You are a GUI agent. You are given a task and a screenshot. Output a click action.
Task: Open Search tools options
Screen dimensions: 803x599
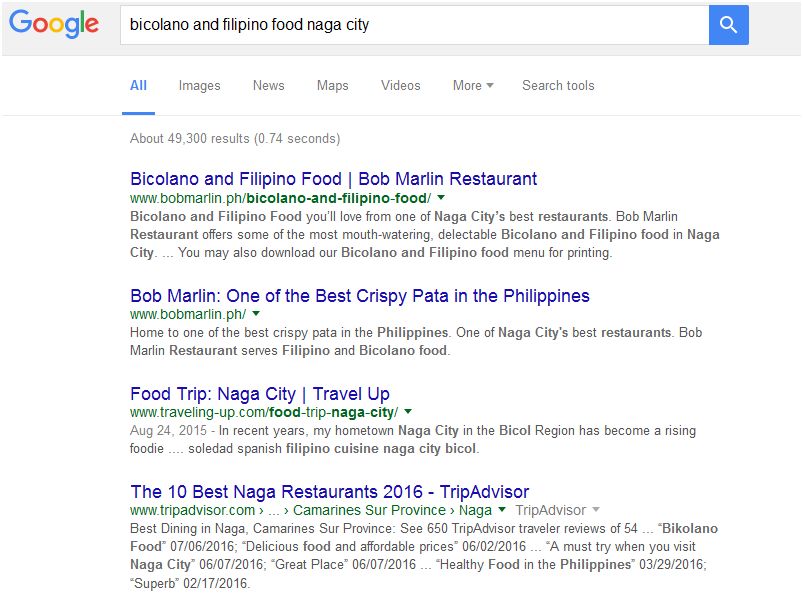click(558, 86)
